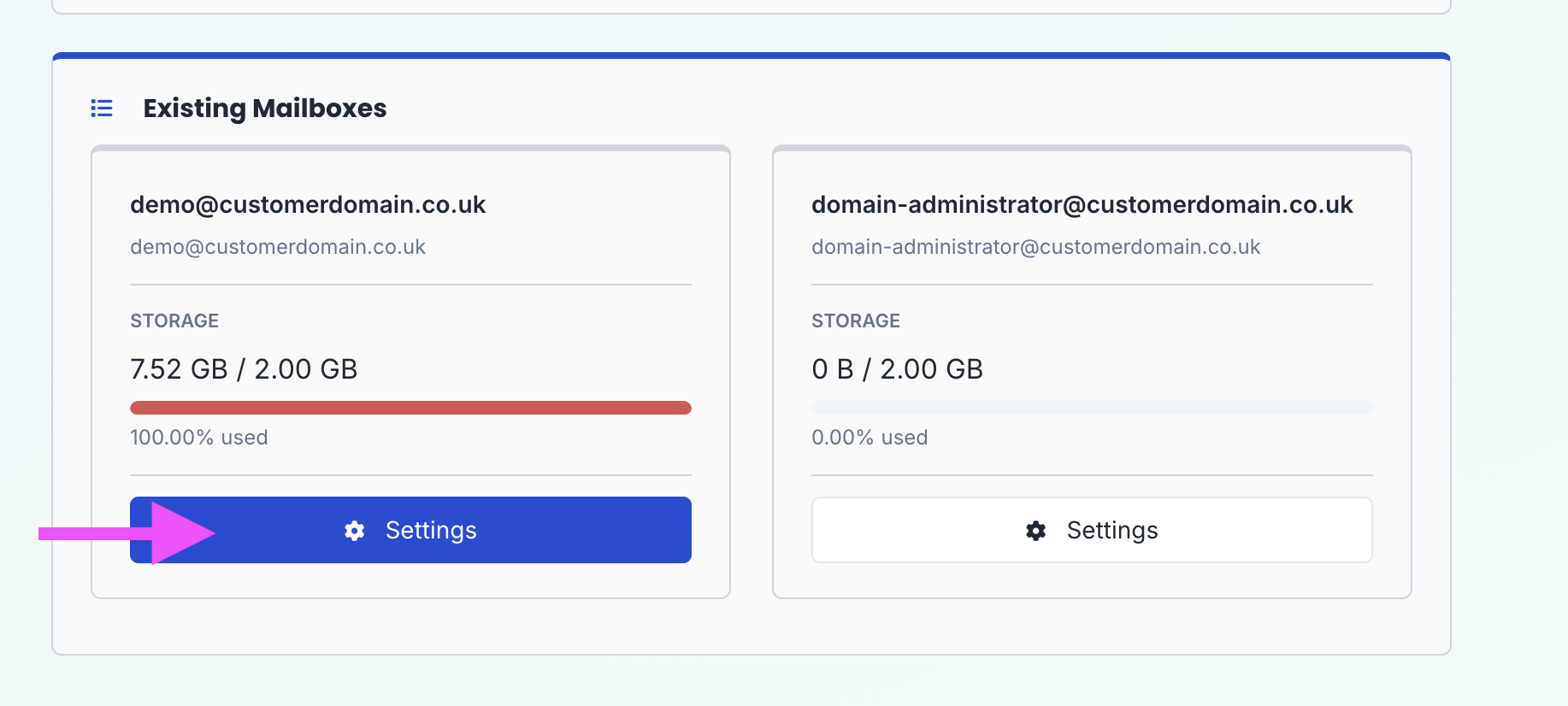Click the red full storage bar
The image size is (1568, 706).
point(410,408)
